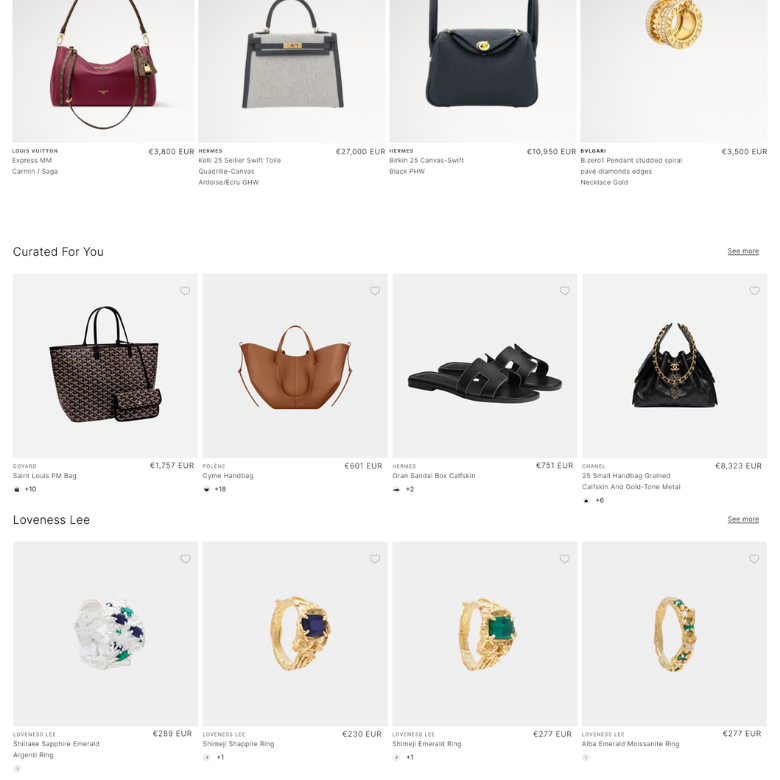
Task: Show +6 variants of Chanel 25 handbag
Action: coord(599,500)
